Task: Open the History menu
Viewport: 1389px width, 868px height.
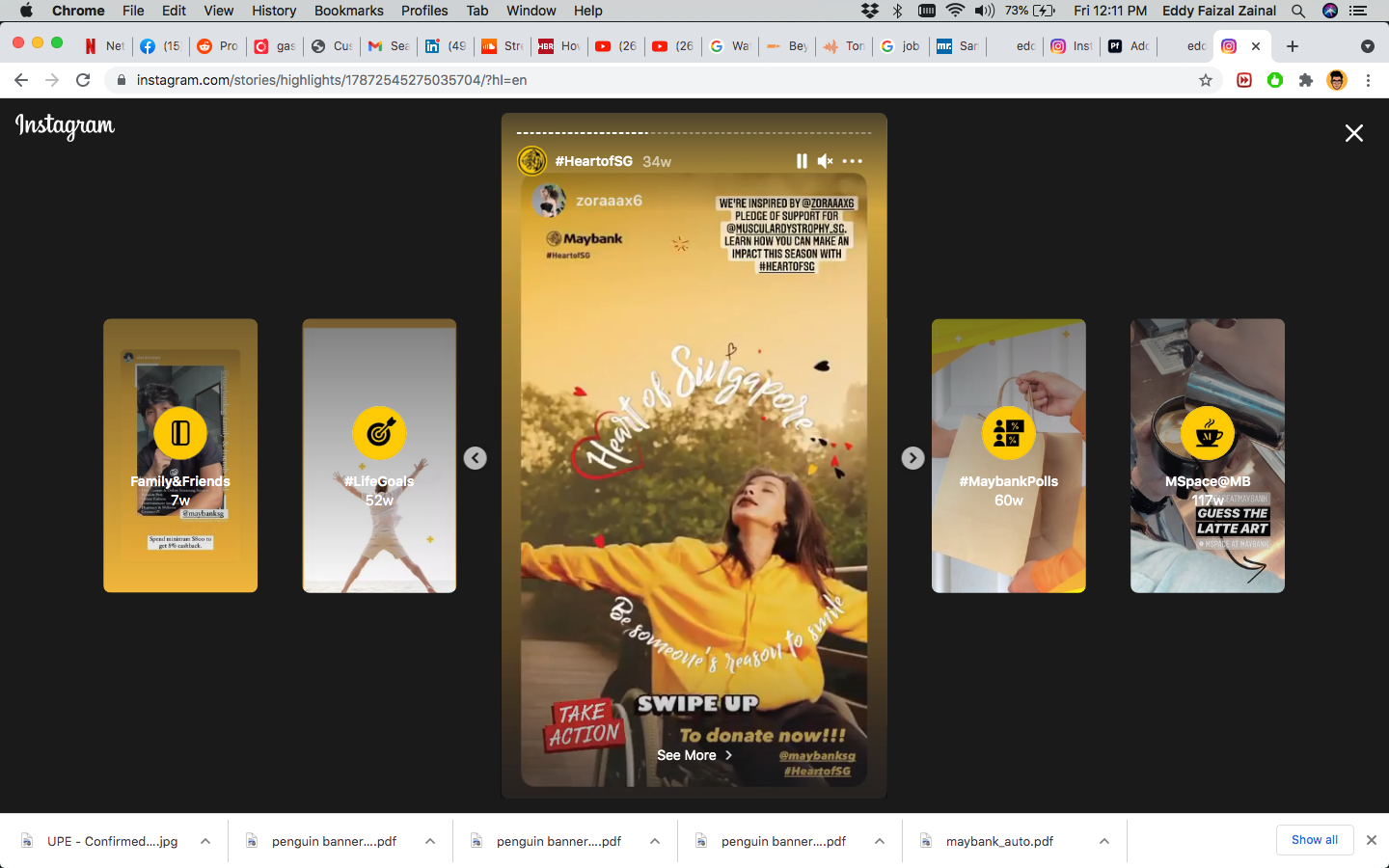Action: coord(274,11)
